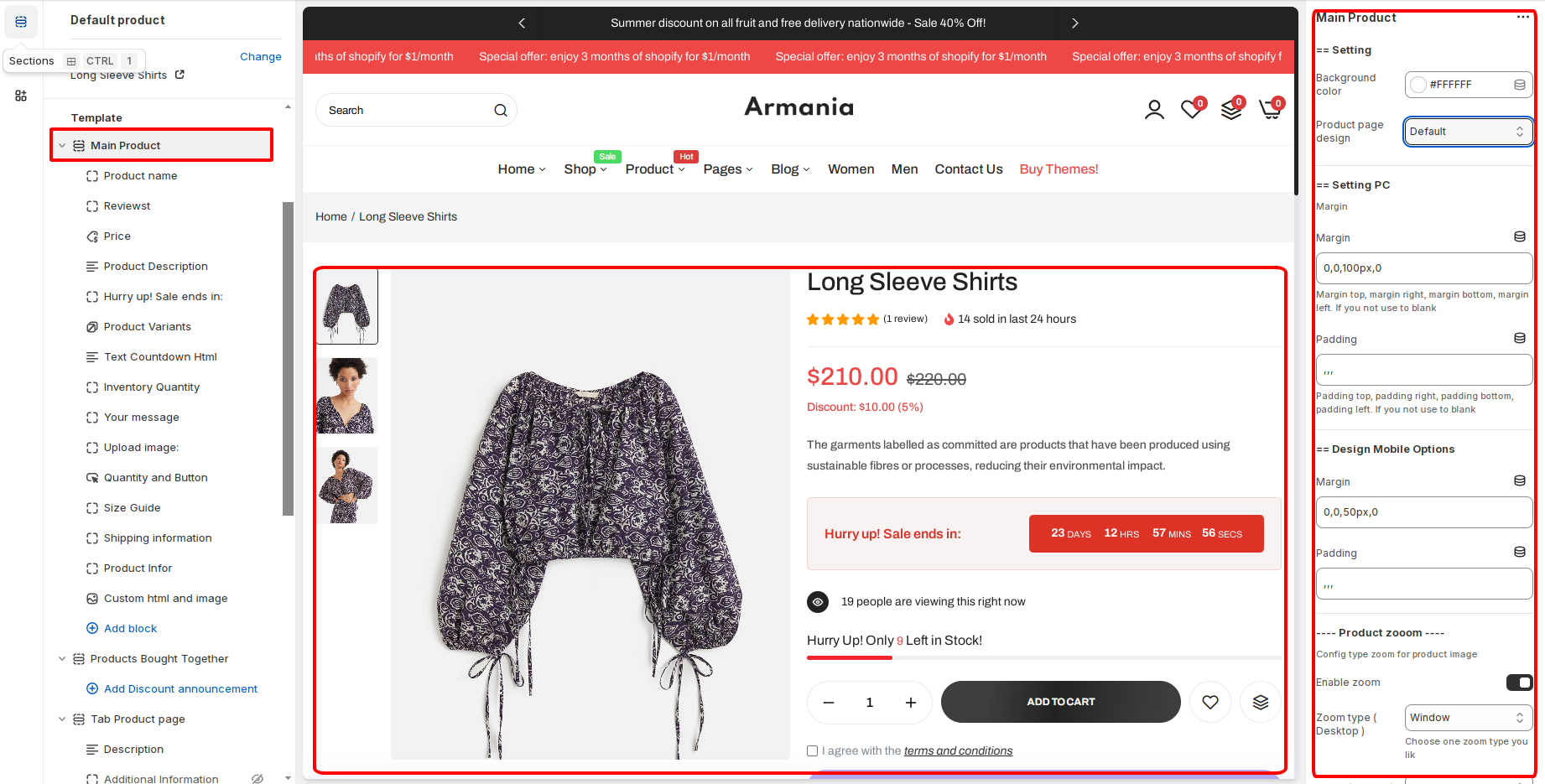This screenshot has width=1545, height=784.
Task: Open the header wishlist heart icon
Action: coord(1191,110)
